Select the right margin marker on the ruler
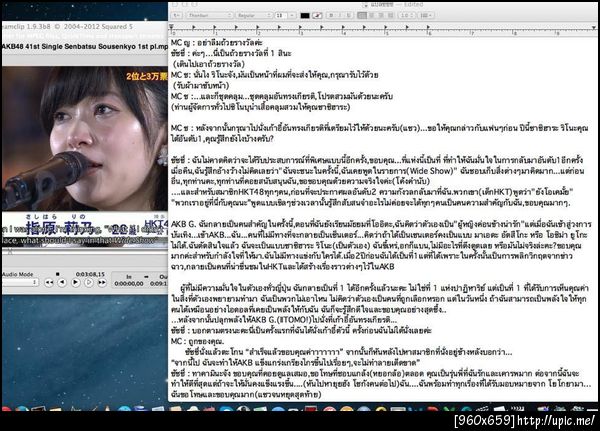The image size is (600, 431). point(594,28)
